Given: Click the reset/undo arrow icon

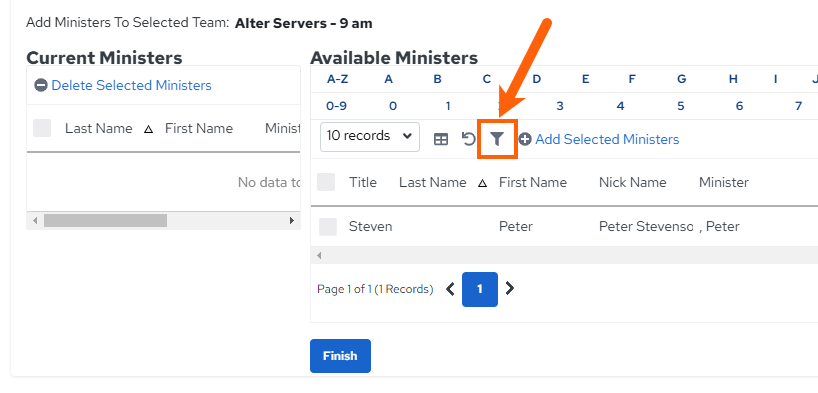Looking at the screenshot, I should pos(468,139).
